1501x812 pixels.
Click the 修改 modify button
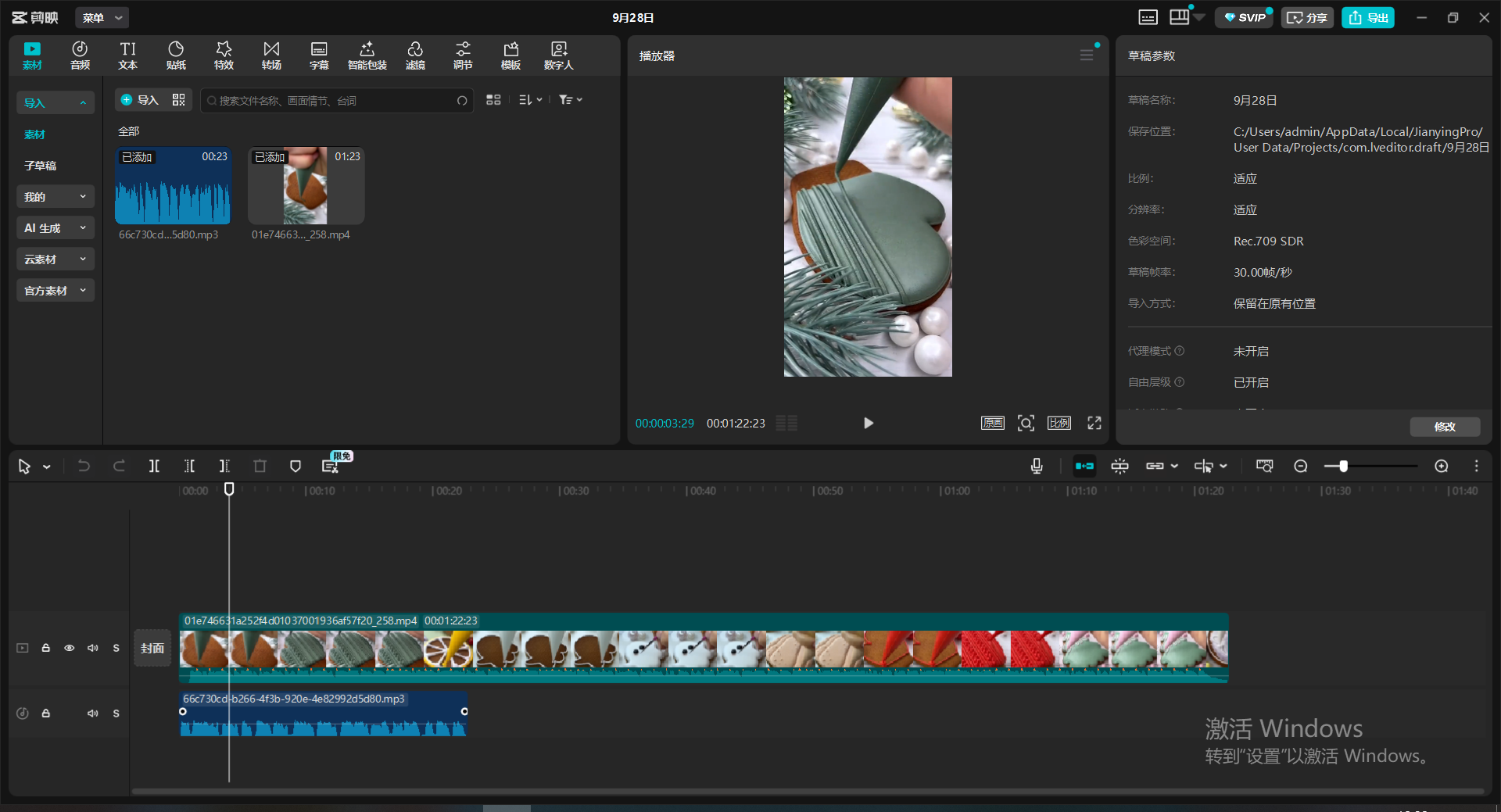coord(1445,427)
